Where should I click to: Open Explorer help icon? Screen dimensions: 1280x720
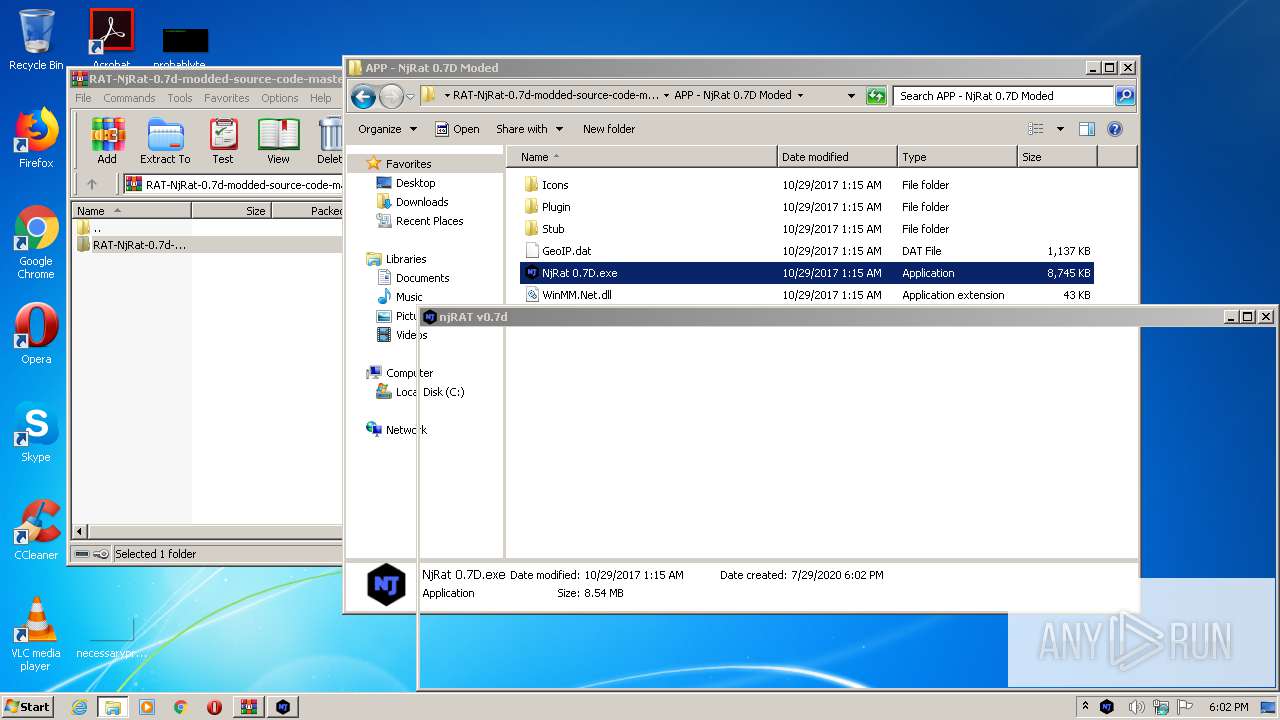(x=1115, y=129)
